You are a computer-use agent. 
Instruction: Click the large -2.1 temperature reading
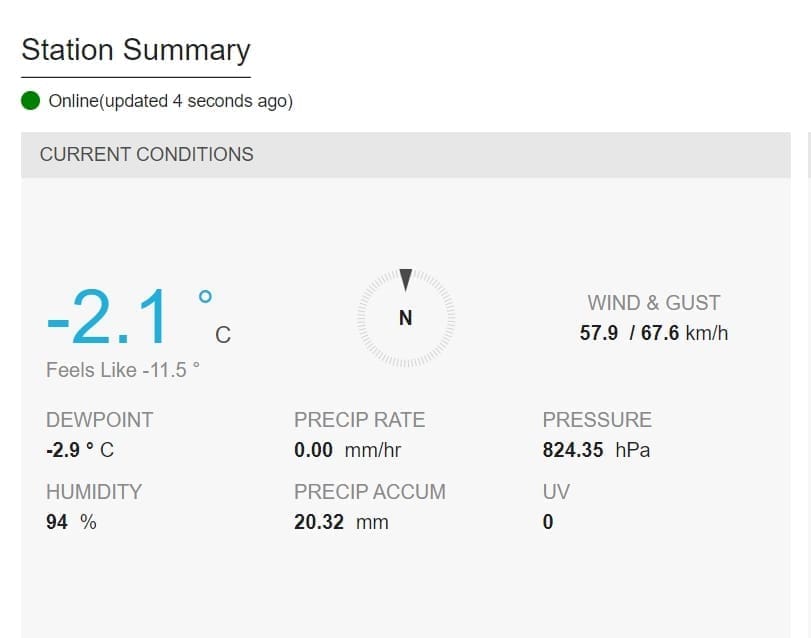pos(110,319)
